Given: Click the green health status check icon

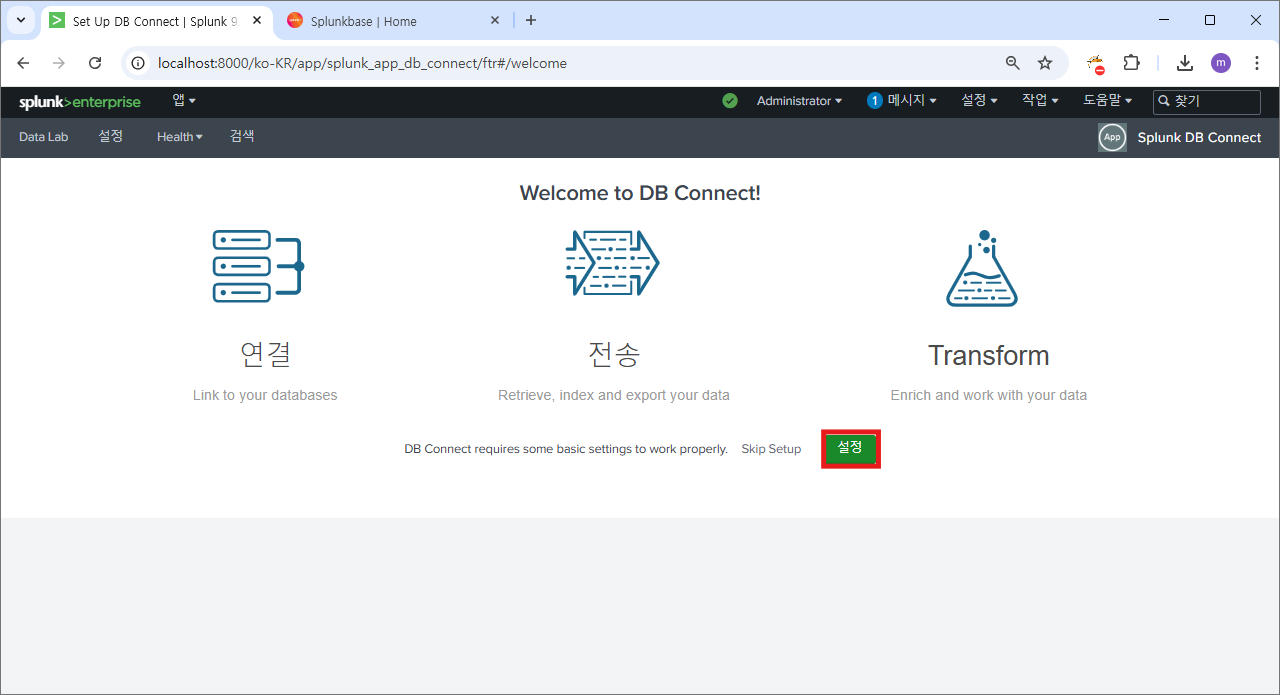Looking at the screenshot, I should 730,101.
